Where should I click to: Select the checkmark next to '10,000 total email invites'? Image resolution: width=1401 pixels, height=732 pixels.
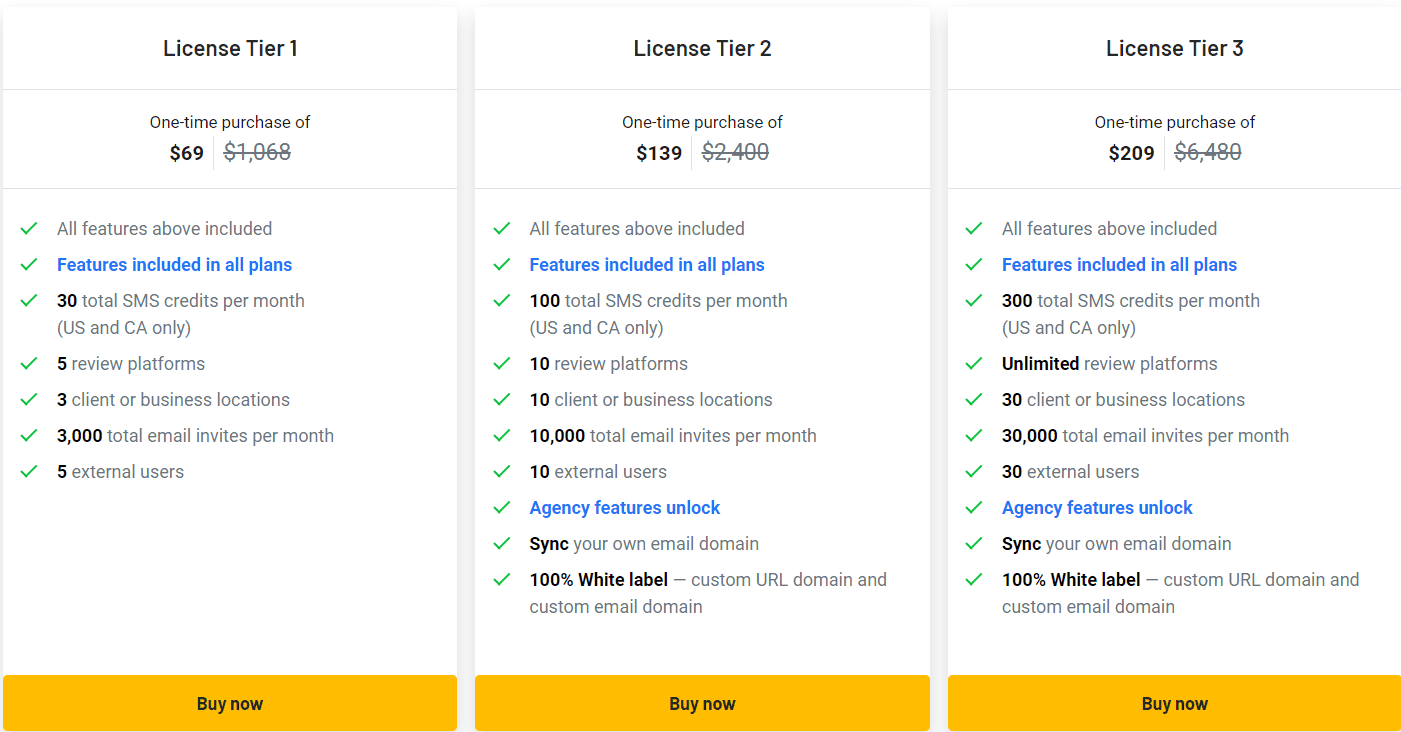[502, 435]
